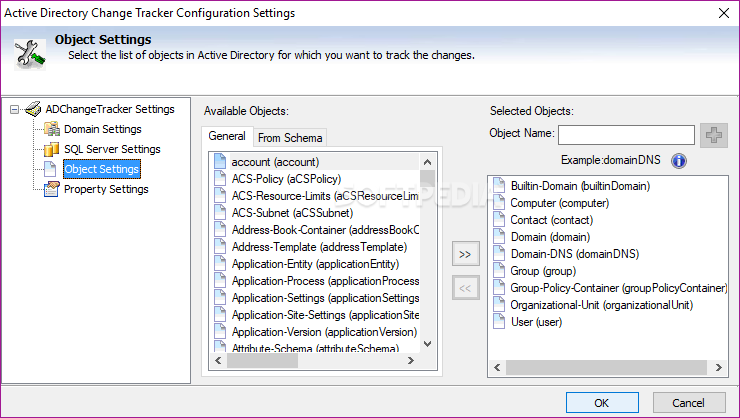Viewport: 740px width, 418px height.
Task: Select Domain (domain) in Selected Objects
Action: [x=550, y=237]
